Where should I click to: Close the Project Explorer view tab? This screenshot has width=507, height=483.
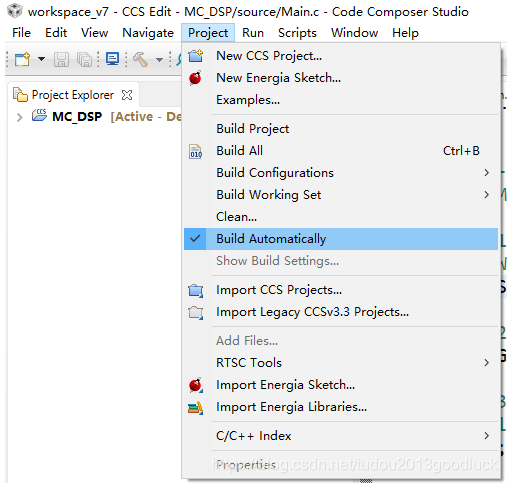pyautogui.click(x=127, y=95)
